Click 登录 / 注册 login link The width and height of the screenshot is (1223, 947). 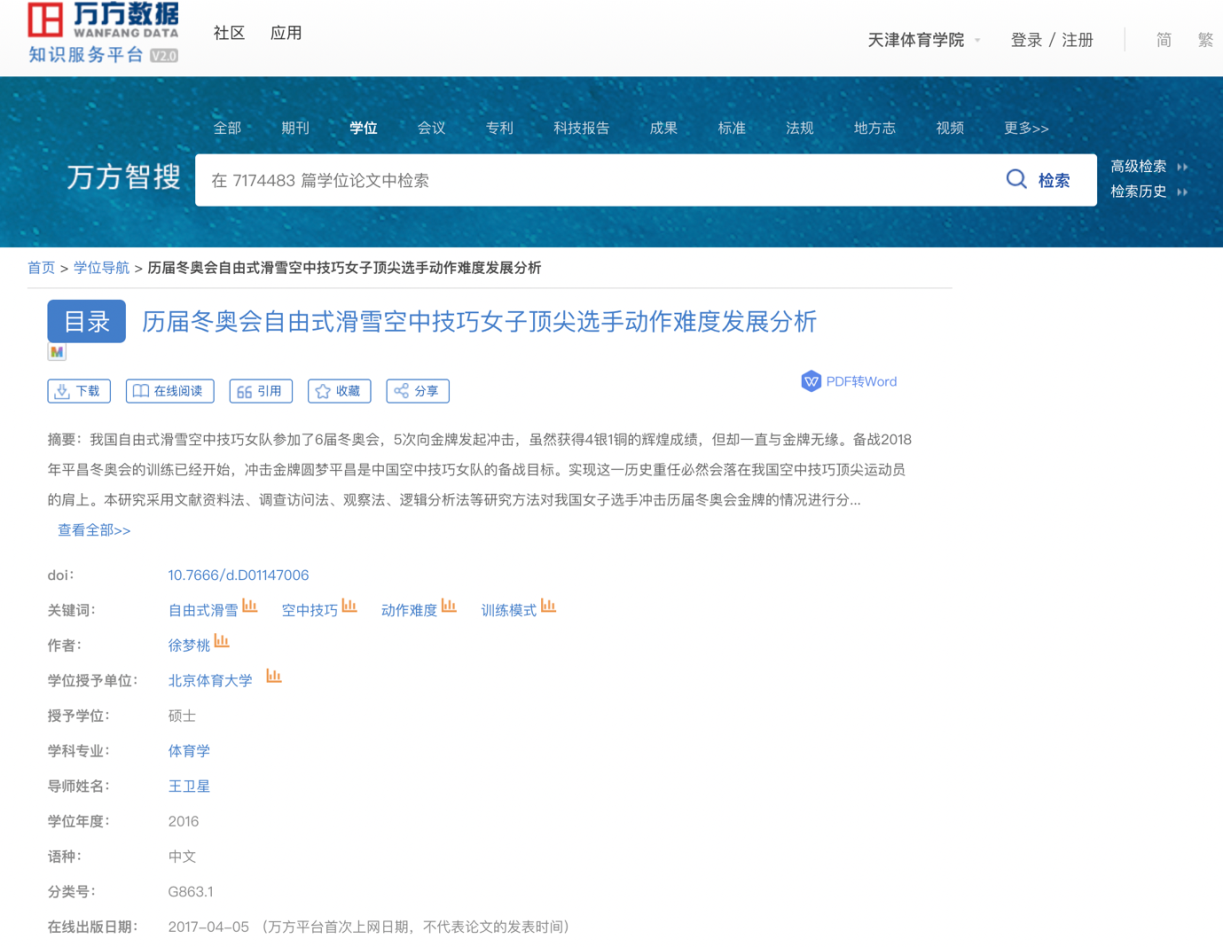pyautogui.click(x=1052, y=40)
